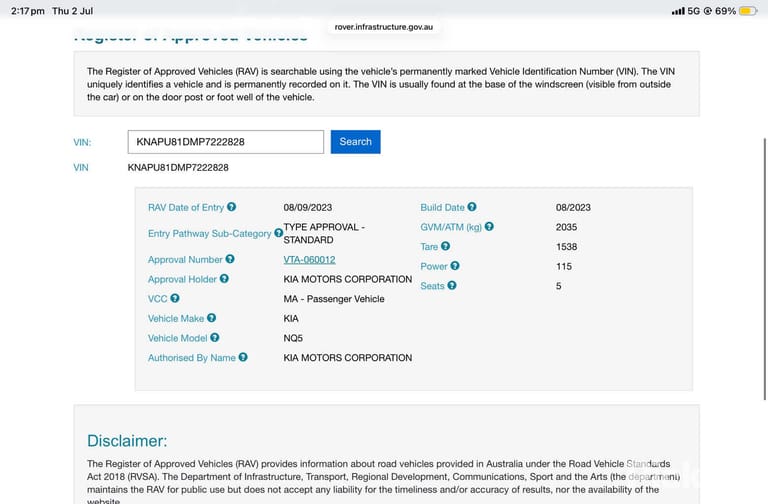Viewport: 768px width, 504px height.
Task: Select the Build Date value 08/2023
Action: [573, 207]
